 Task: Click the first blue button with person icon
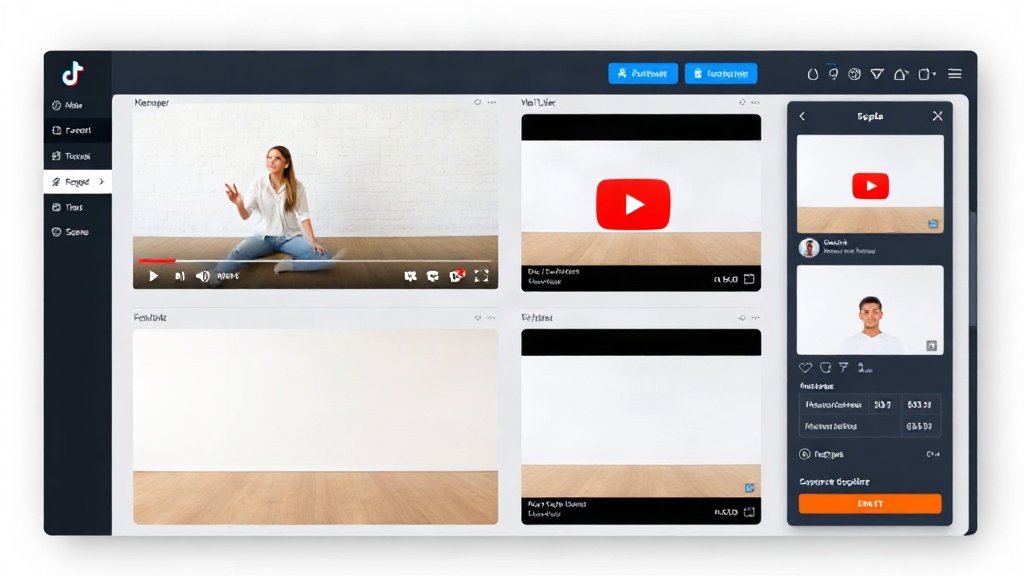(x=643, y=73)
